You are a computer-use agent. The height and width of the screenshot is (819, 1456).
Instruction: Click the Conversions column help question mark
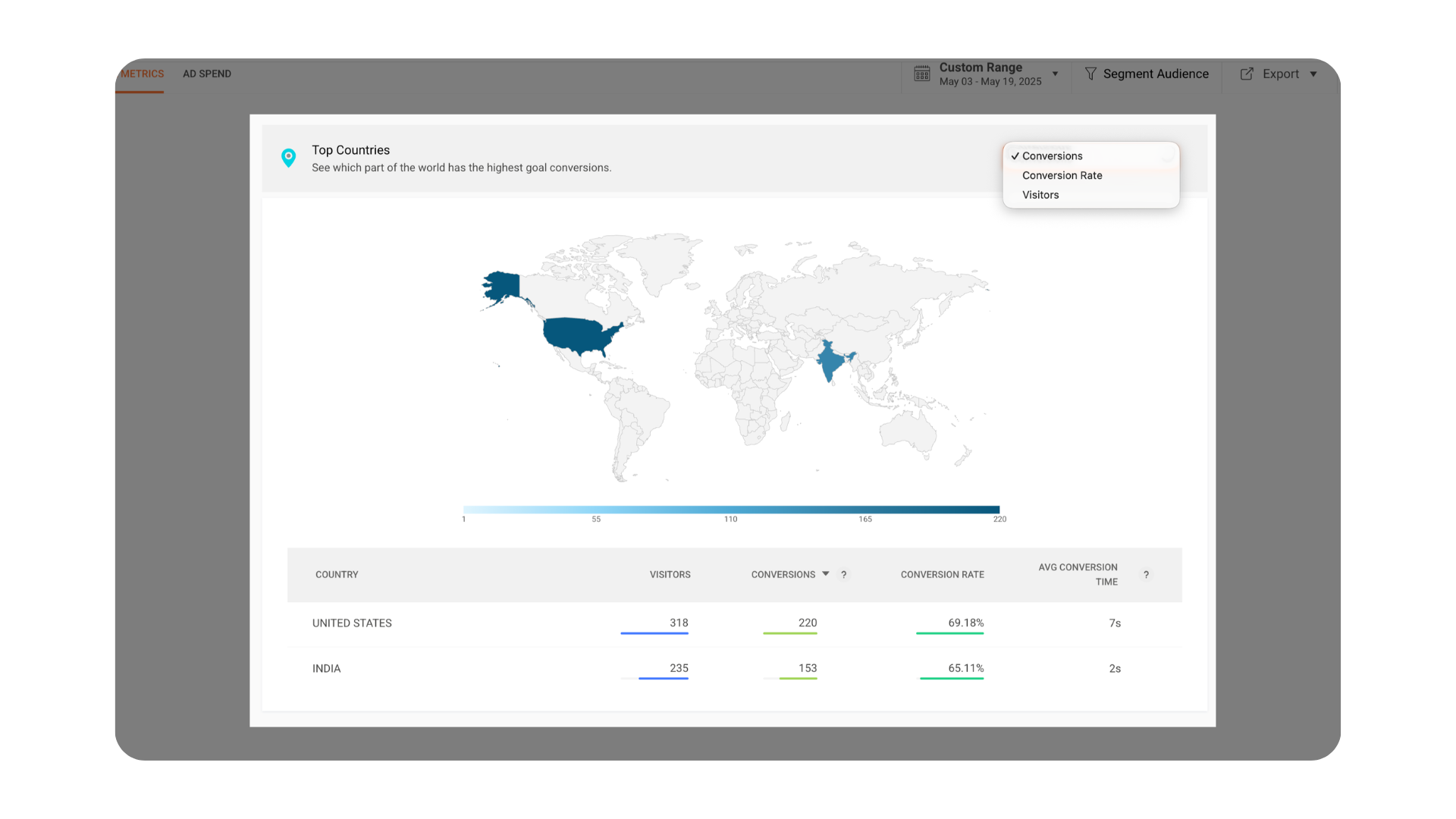(843, 575)
